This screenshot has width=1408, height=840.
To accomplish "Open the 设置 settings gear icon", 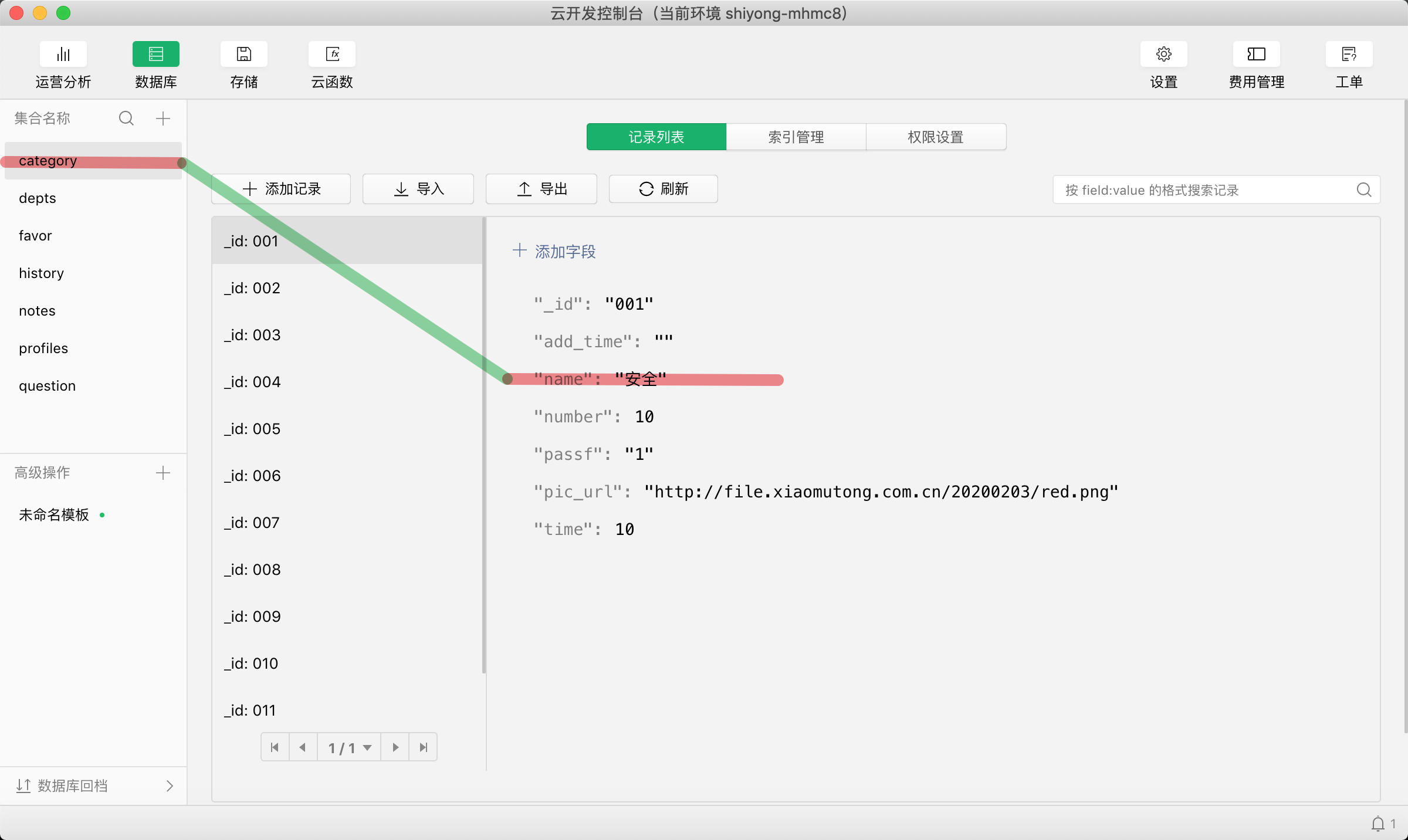I will pos(1163,55).
